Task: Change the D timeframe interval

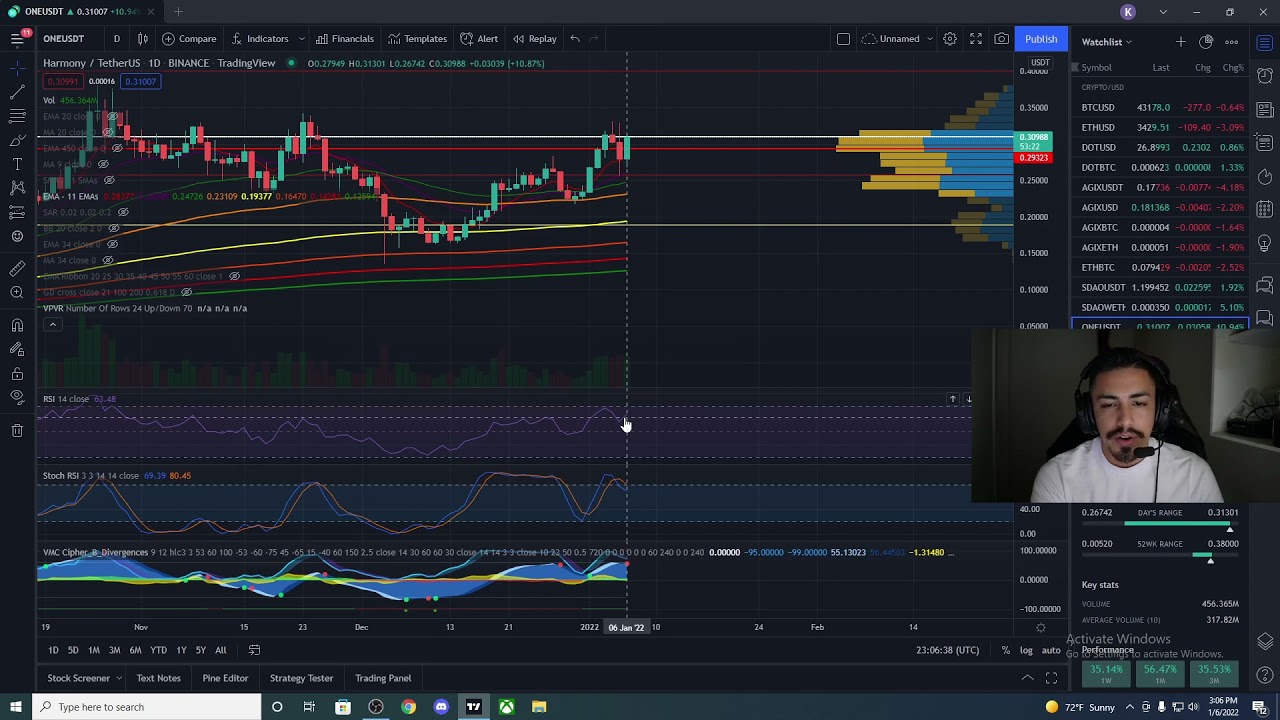Action: [116, 39]
